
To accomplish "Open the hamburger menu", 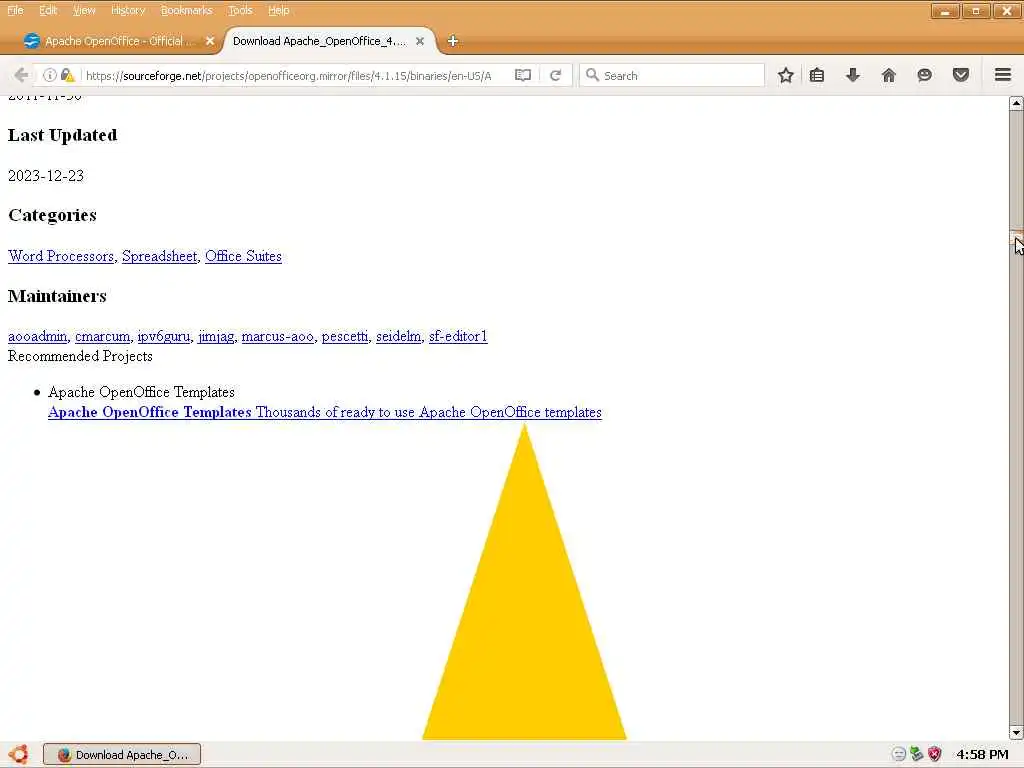I will pos(1002,75).
